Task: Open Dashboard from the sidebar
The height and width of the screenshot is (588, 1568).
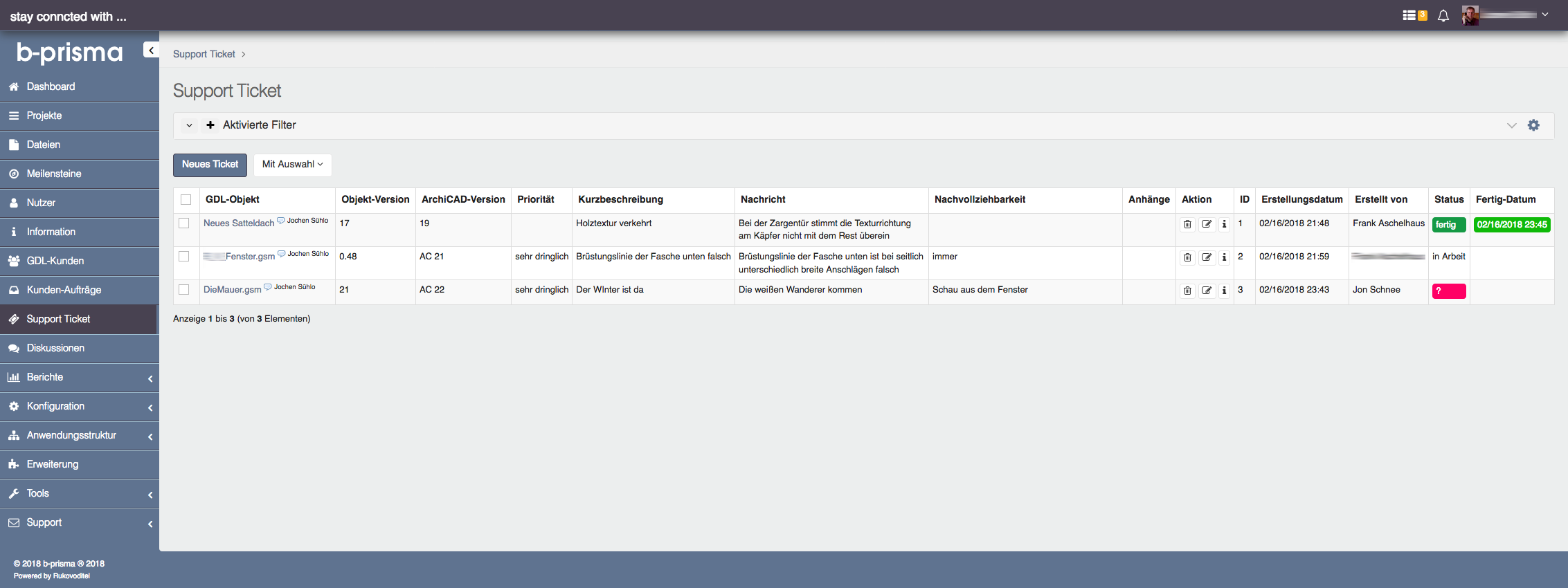Action: coord(51,87)
